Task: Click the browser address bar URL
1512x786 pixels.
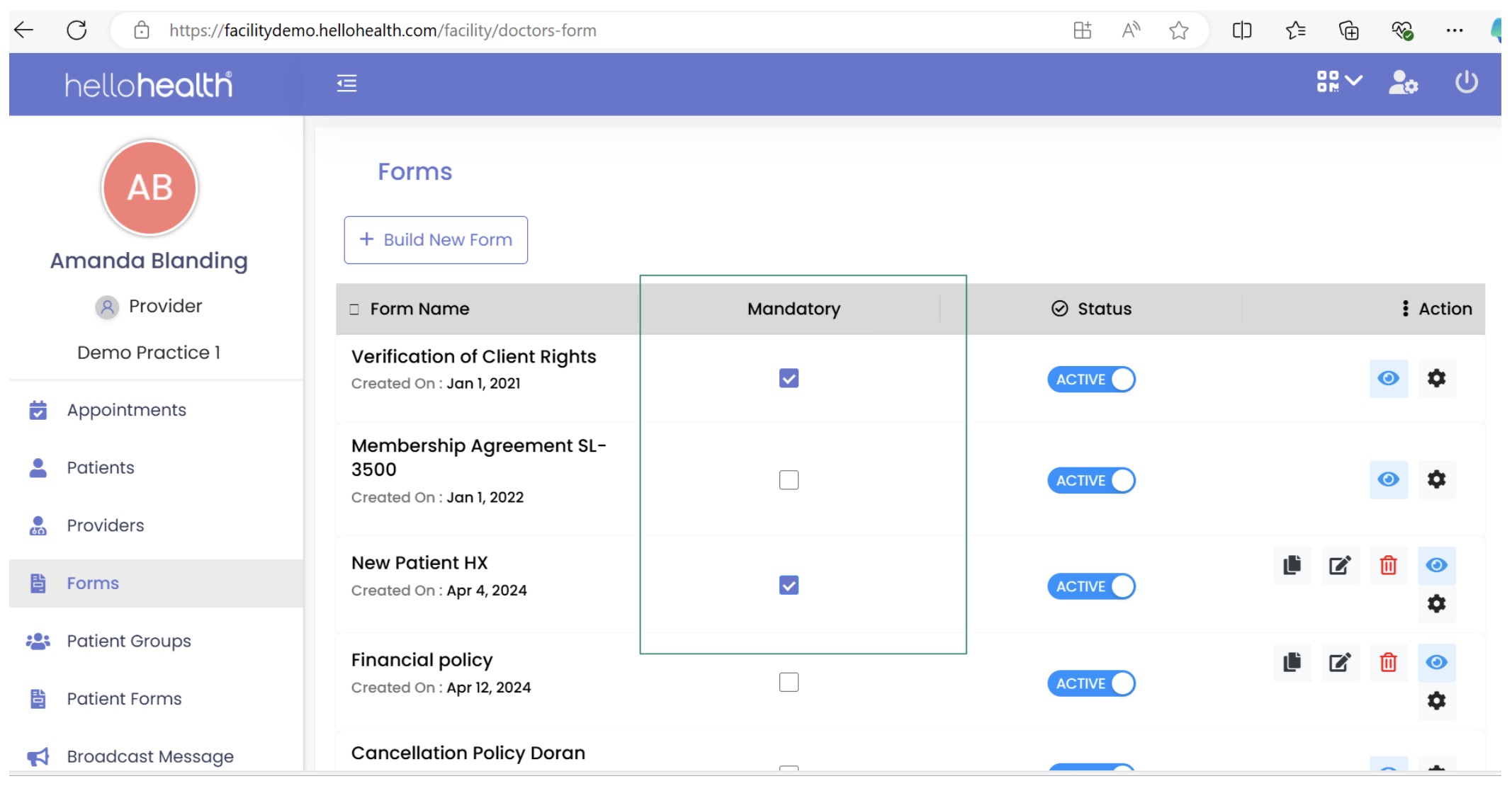Action: click(383, 30)
